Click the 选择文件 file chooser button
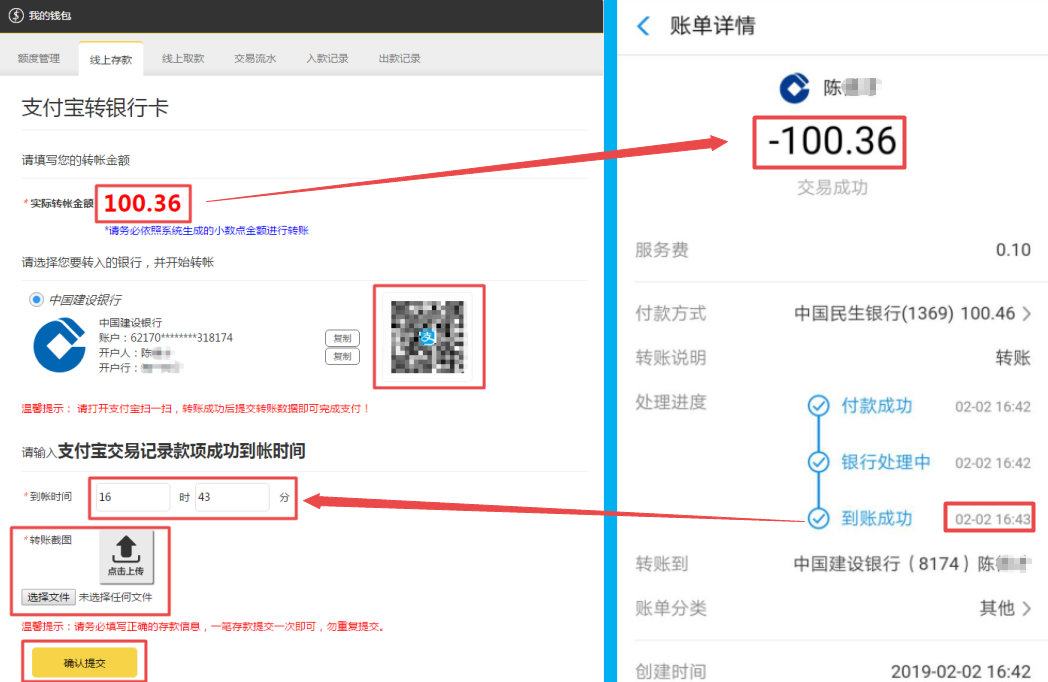 [x=48, y=597]
